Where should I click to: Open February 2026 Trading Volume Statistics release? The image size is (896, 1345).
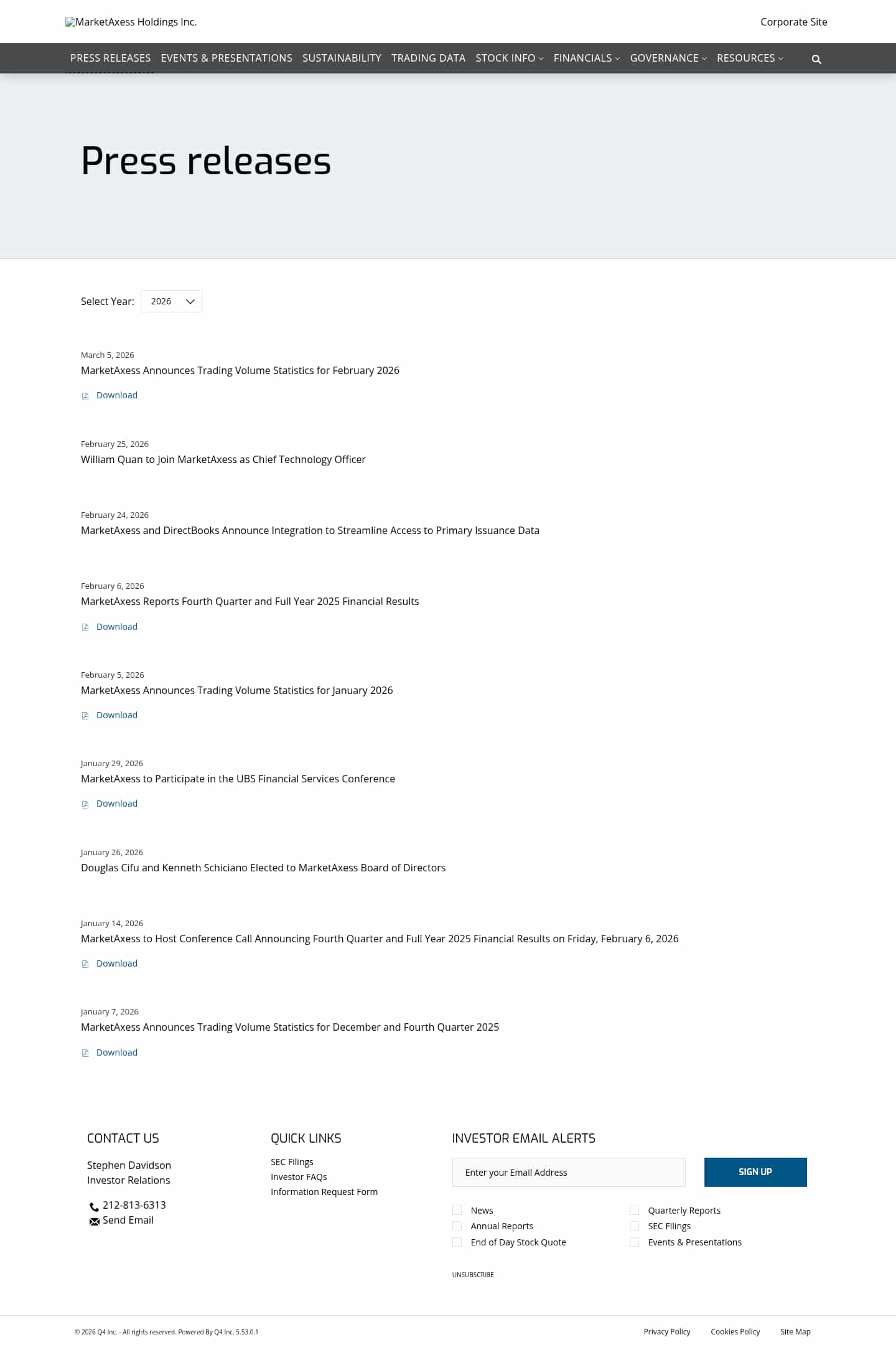(240, 370)
